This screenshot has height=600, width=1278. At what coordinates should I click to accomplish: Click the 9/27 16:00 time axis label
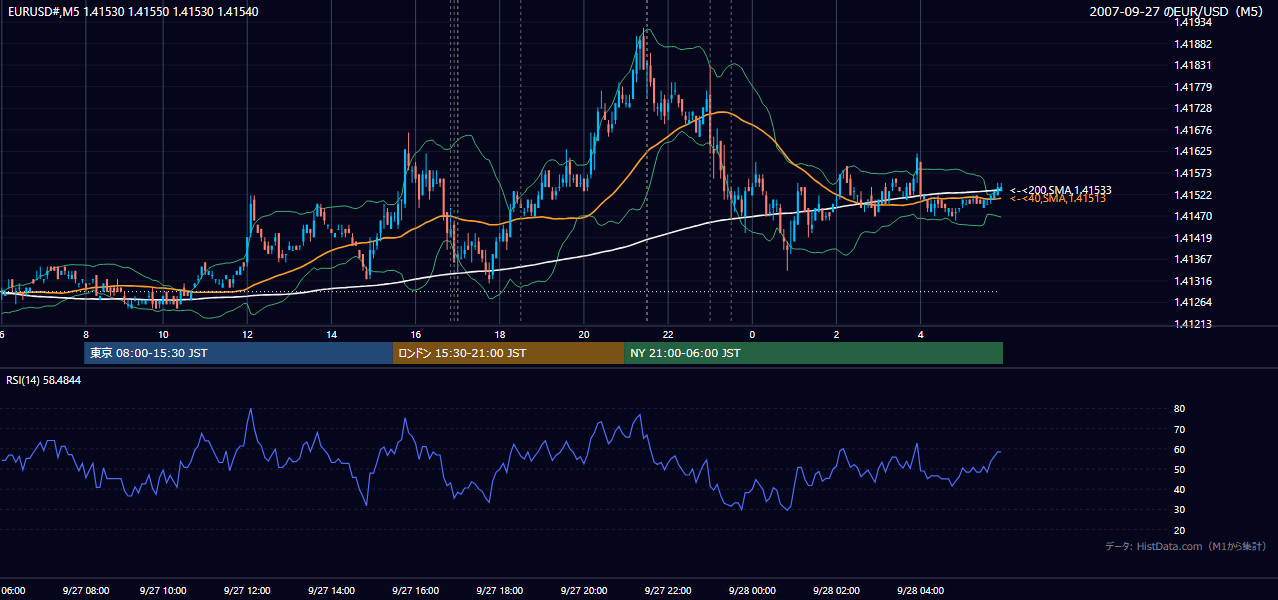(418, 590)
